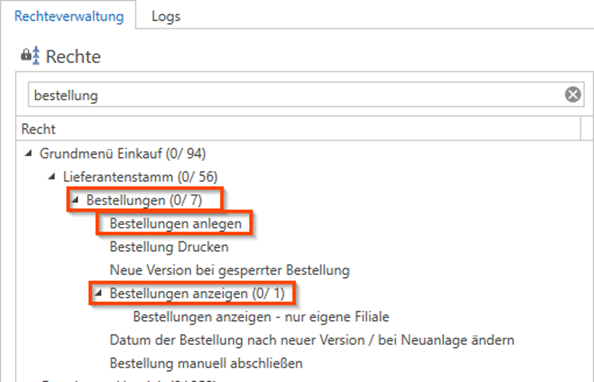Image resolution: width=594 pixels, height=382 pixels.
Task: Select Bestellungen anzeigen - nur eigene Filiale
Action: [x=261, y=317]
